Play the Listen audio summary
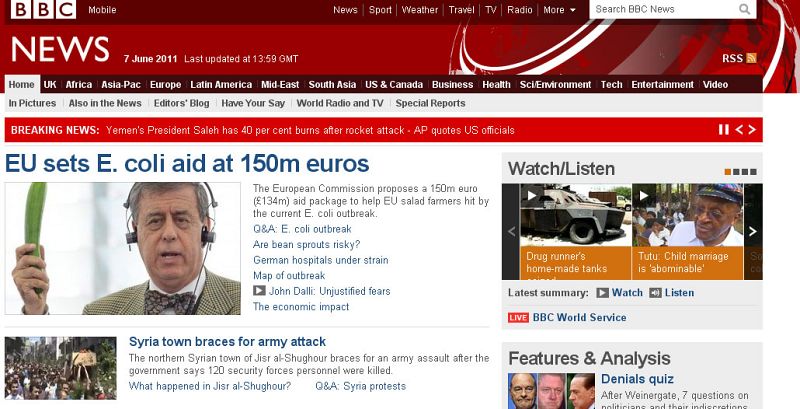This screenshot has width=800, height=409. coord(671,293)
